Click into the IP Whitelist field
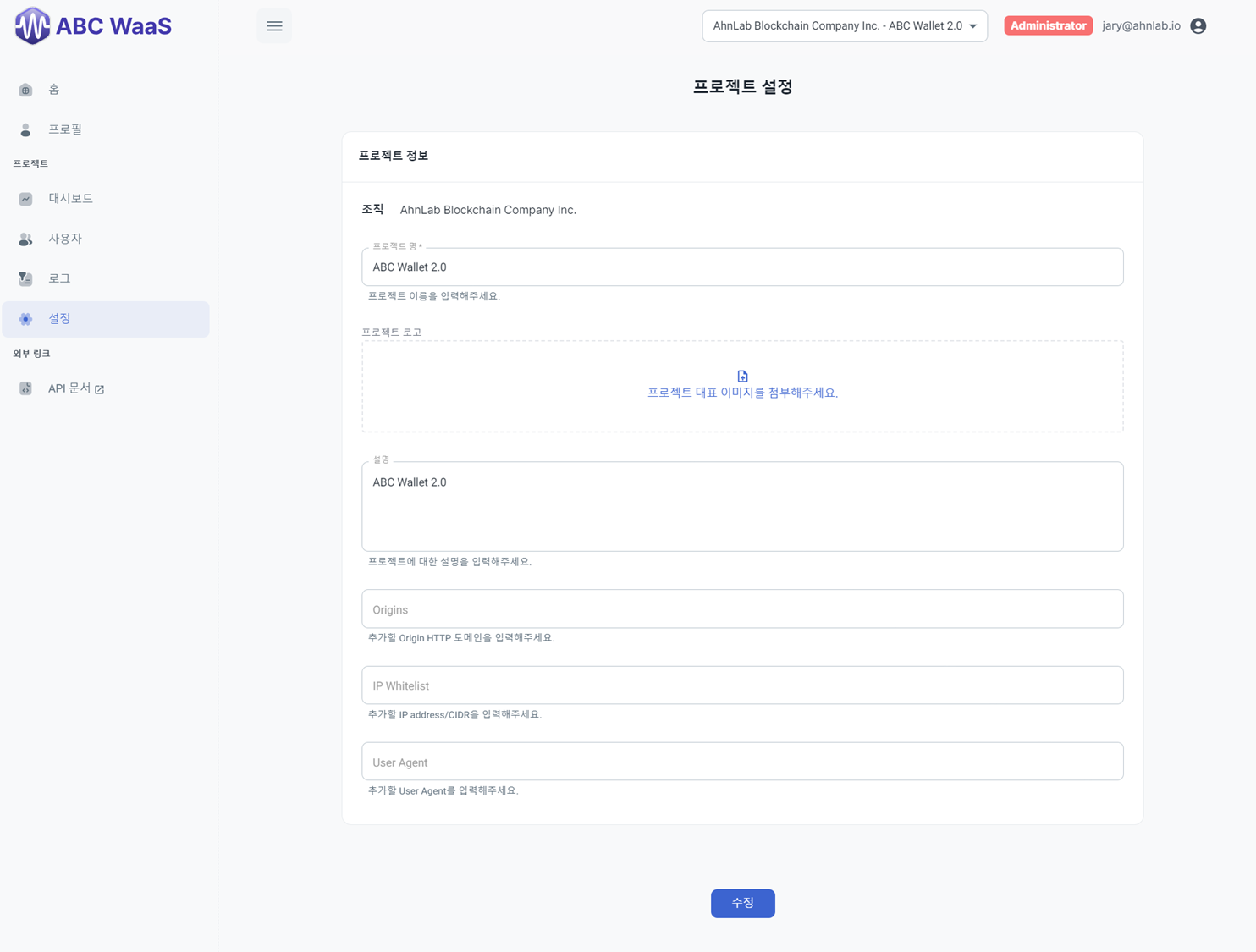The height and width of the screenshot is (952, 1256). pyautogui.click(x=742, y=685)
